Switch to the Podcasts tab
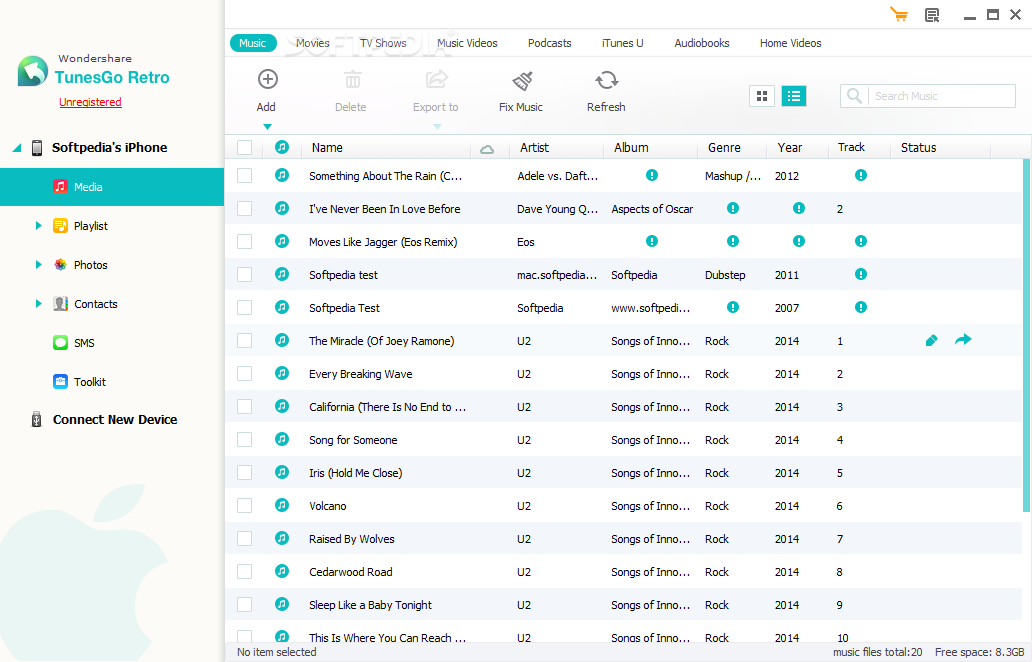This screenshot has width=1032, height=662. tap(550, 43)
